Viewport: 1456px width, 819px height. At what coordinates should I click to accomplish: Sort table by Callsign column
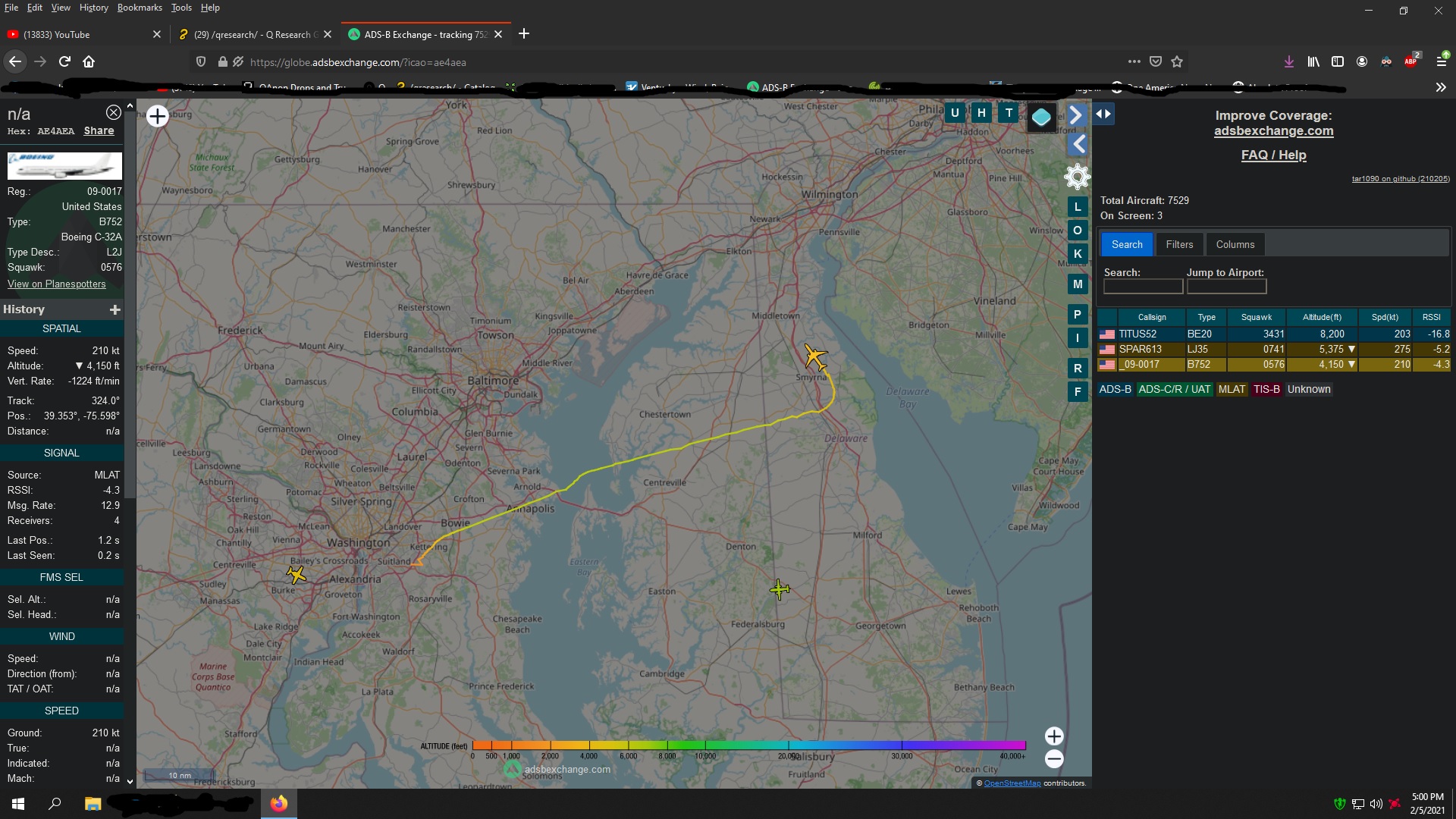(x=1152, y=317)
